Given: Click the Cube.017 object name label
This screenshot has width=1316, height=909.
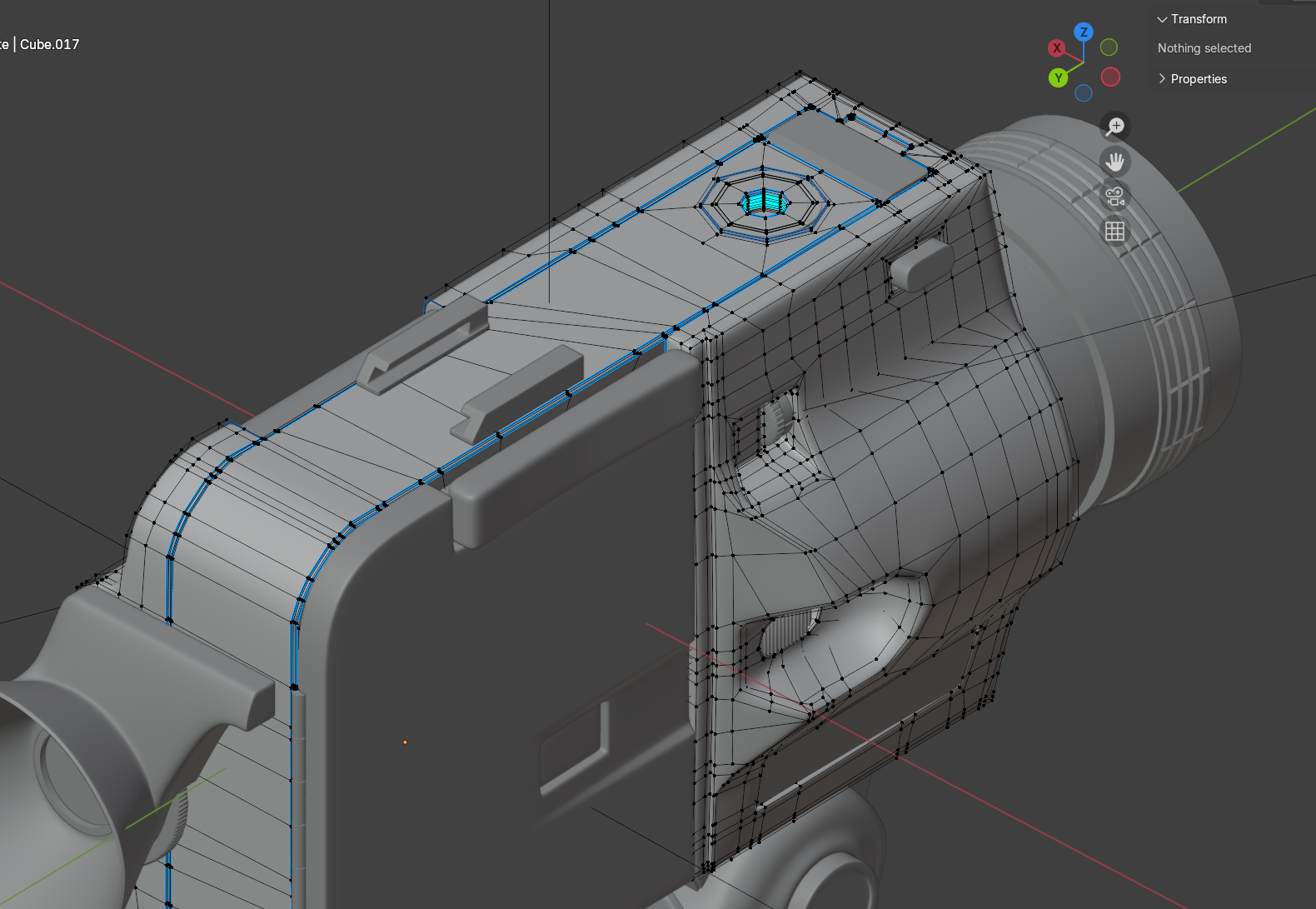Looking at the screenshot, I should pyautogui.click(x=50, y=44).
